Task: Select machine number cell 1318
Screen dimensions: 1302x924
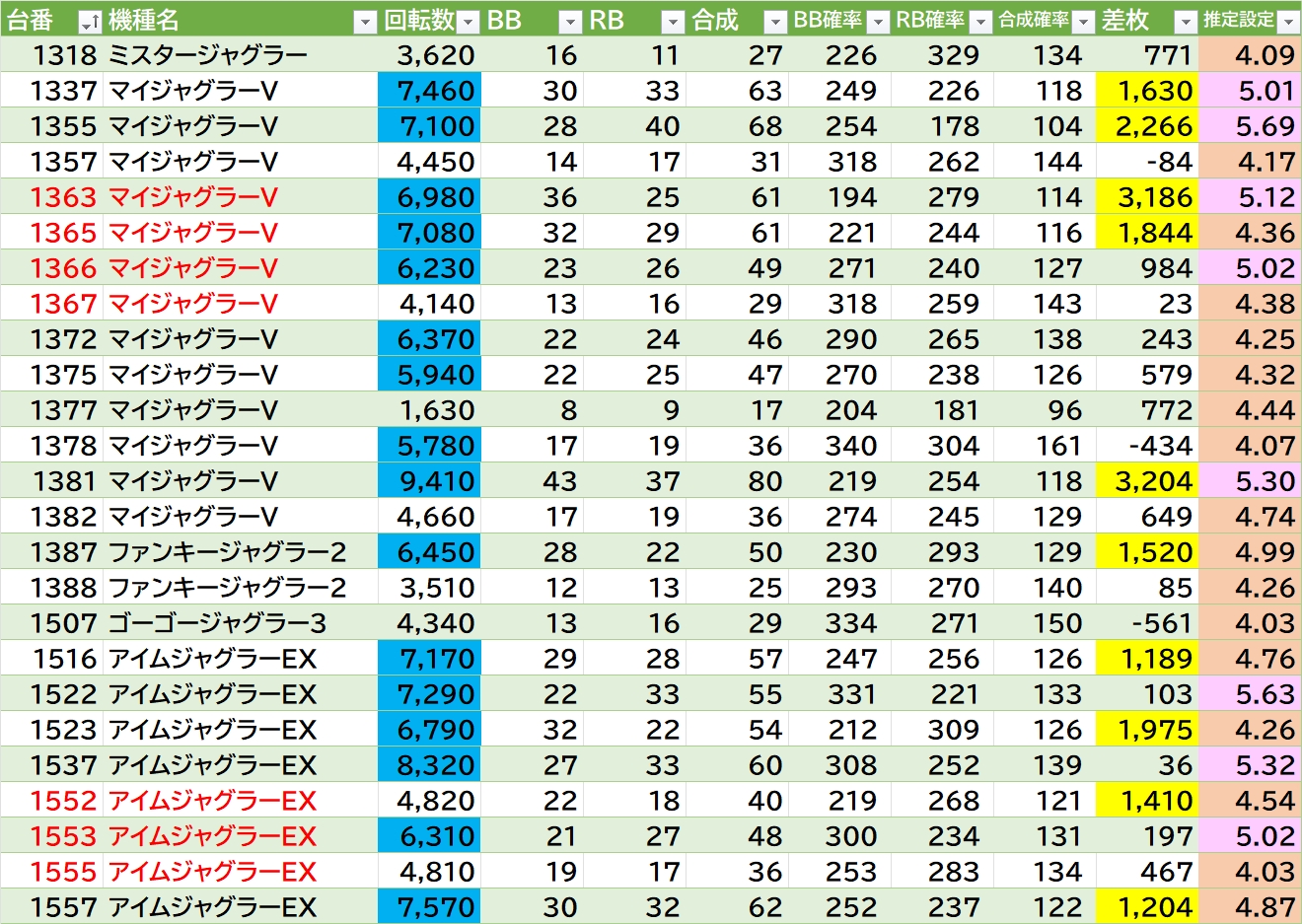Action: click(51, 55)
